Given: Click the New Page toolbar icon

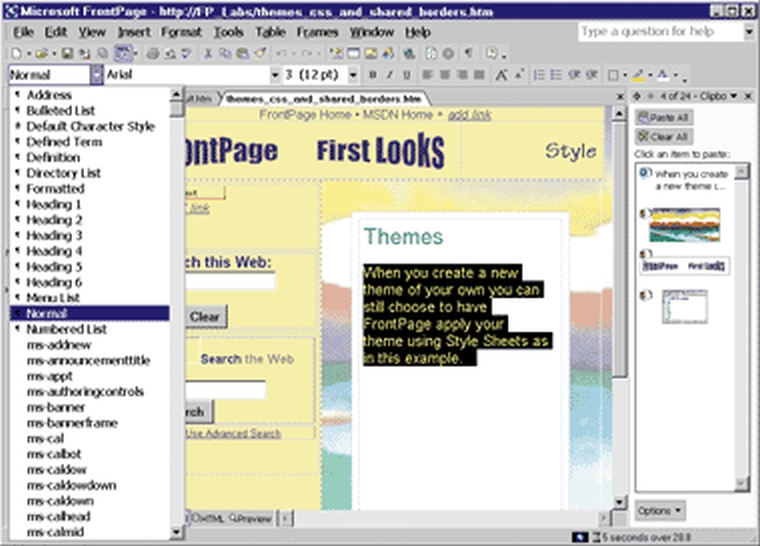Looking at the screenshot, I should pos(17,53).
